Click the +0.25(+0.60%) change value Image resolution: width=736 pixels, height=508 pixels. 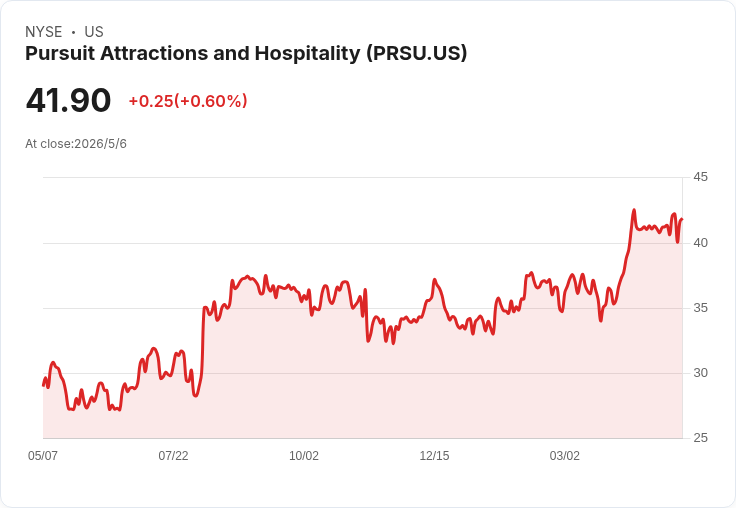coord(188,101)
